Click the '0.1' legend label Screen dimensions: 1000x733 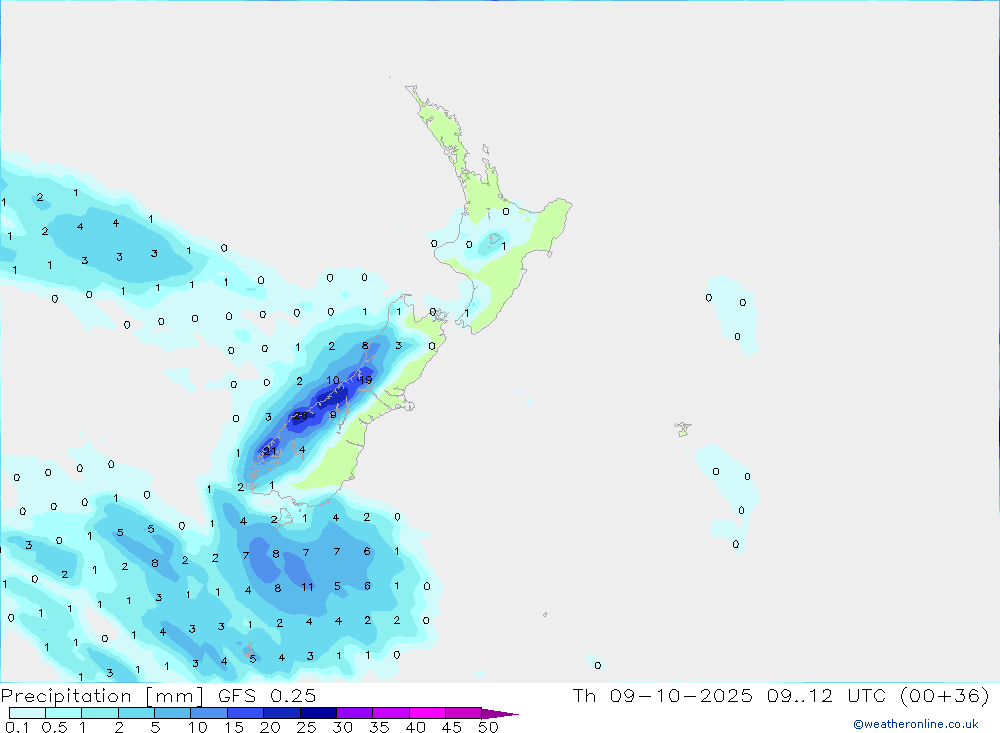click(x=17, y=727)
